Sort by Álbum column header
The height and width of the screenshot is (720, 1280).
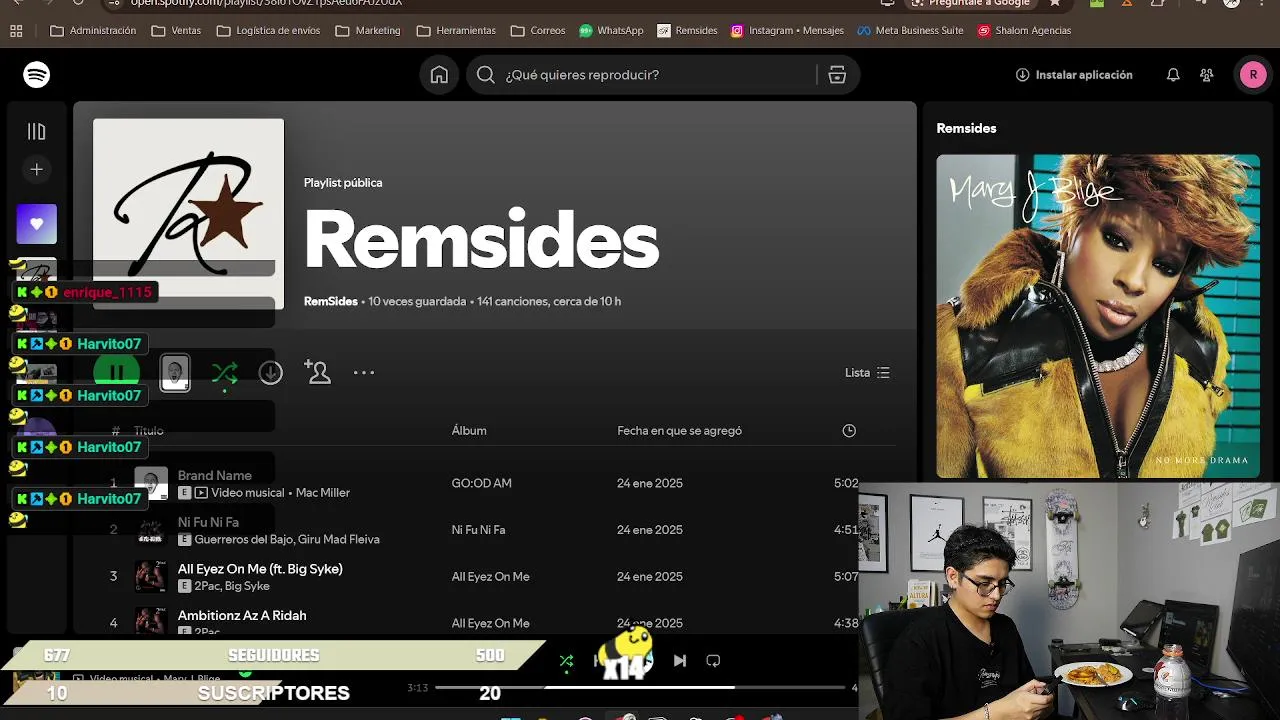pyautogui.click(x=469, y=431)
